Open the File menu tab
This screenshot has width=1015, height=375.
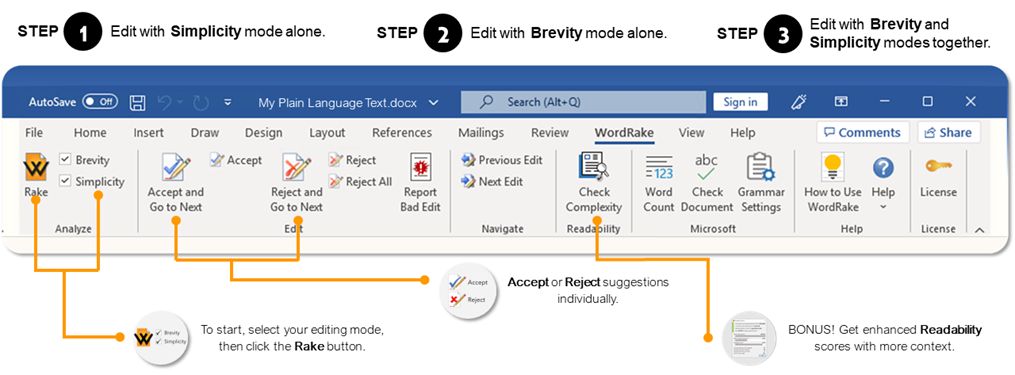[34, 133]
